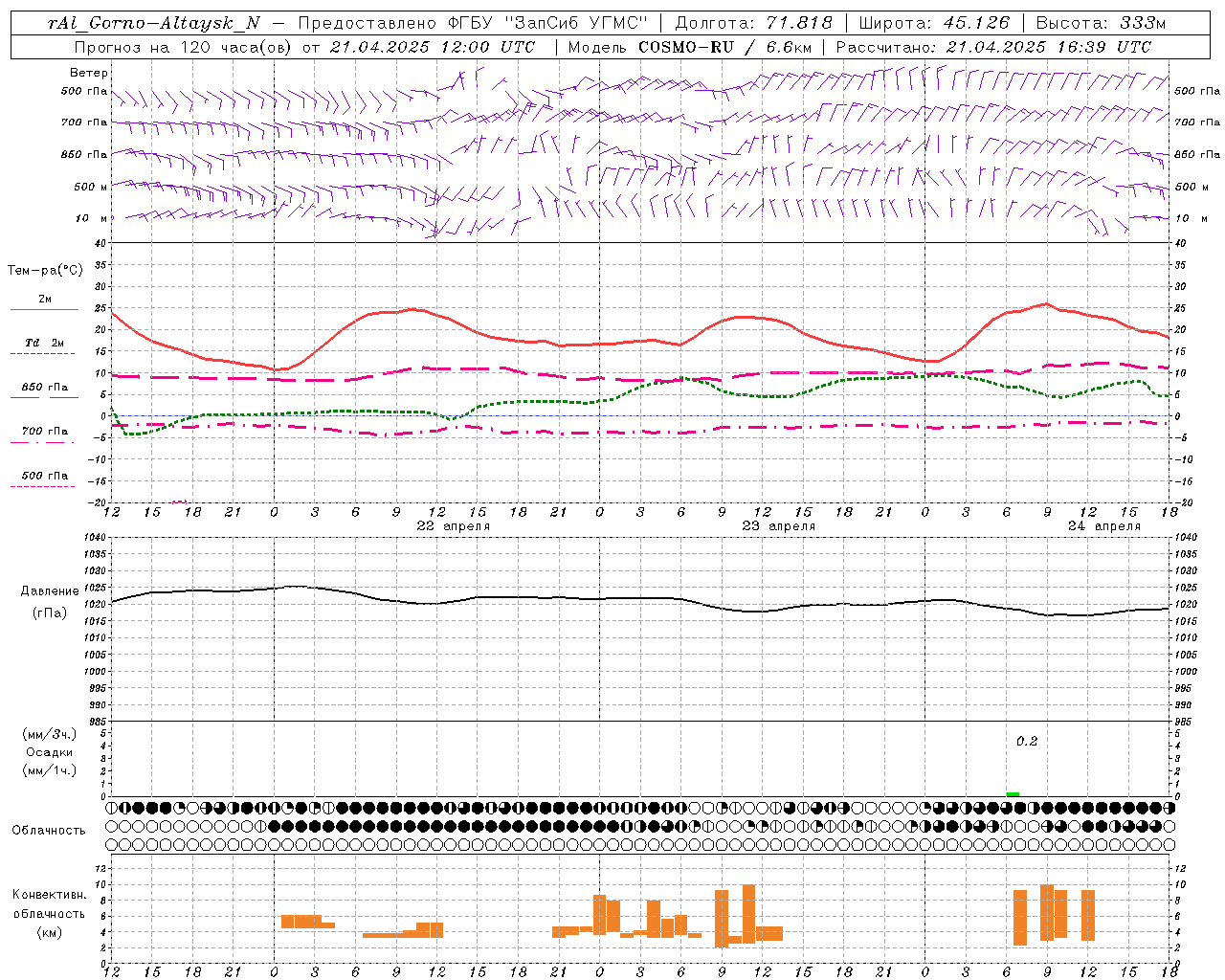Click the green precipitation bar on 24 апреля
The image size is (1225, 980).
coord(1013,794)
